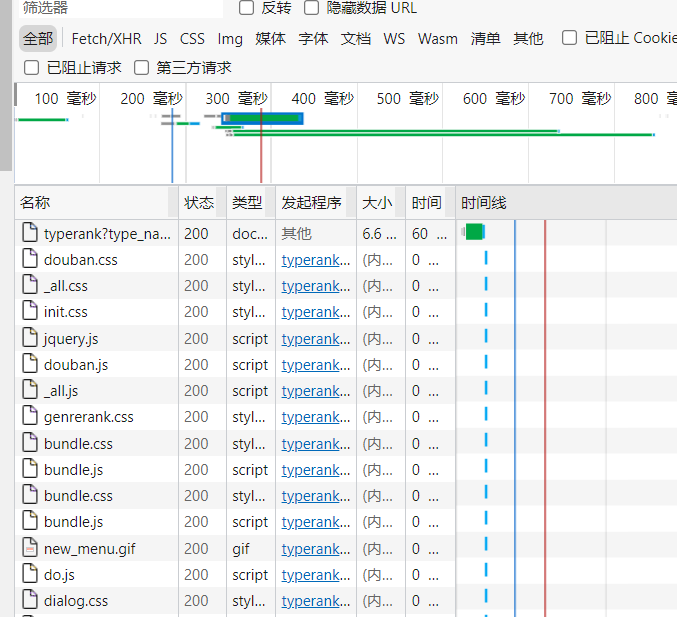Click the 筛选器 filter input field
677x617 pixels.
coord(121,8)
